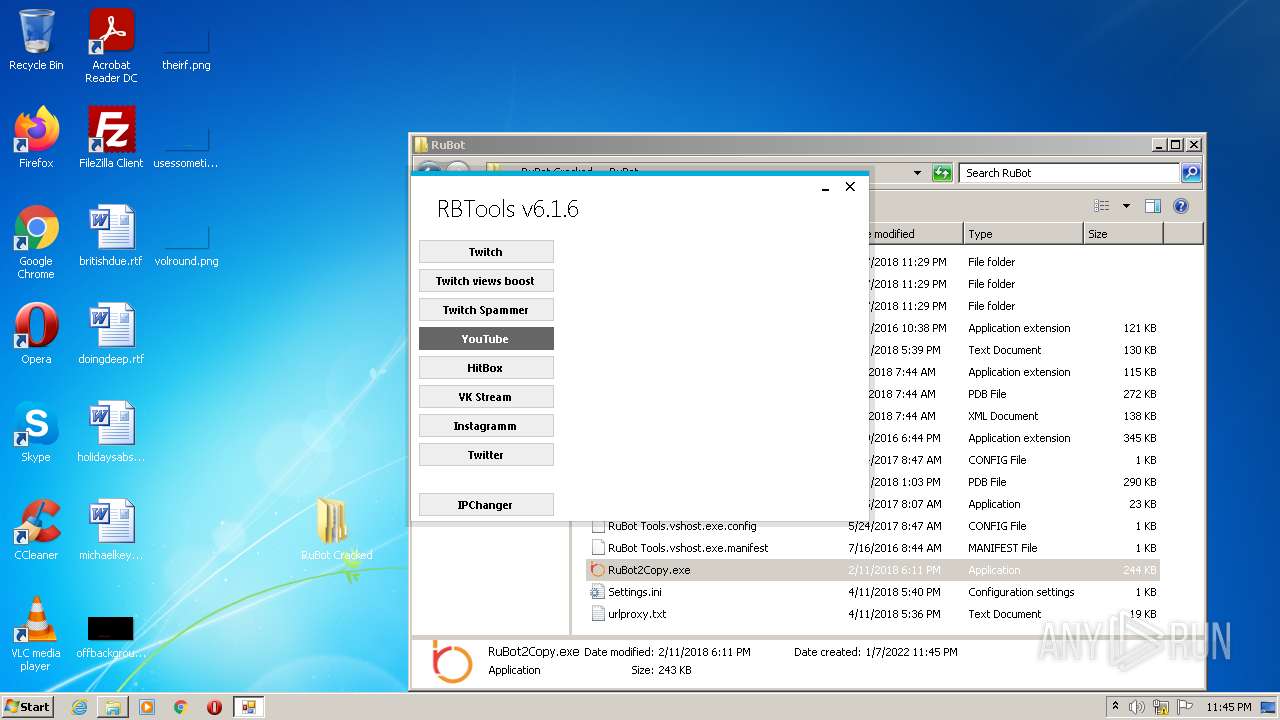Click Windows Media Player taskbar icon
This screenshot has width=1280, height=720.
click(147, 707)
